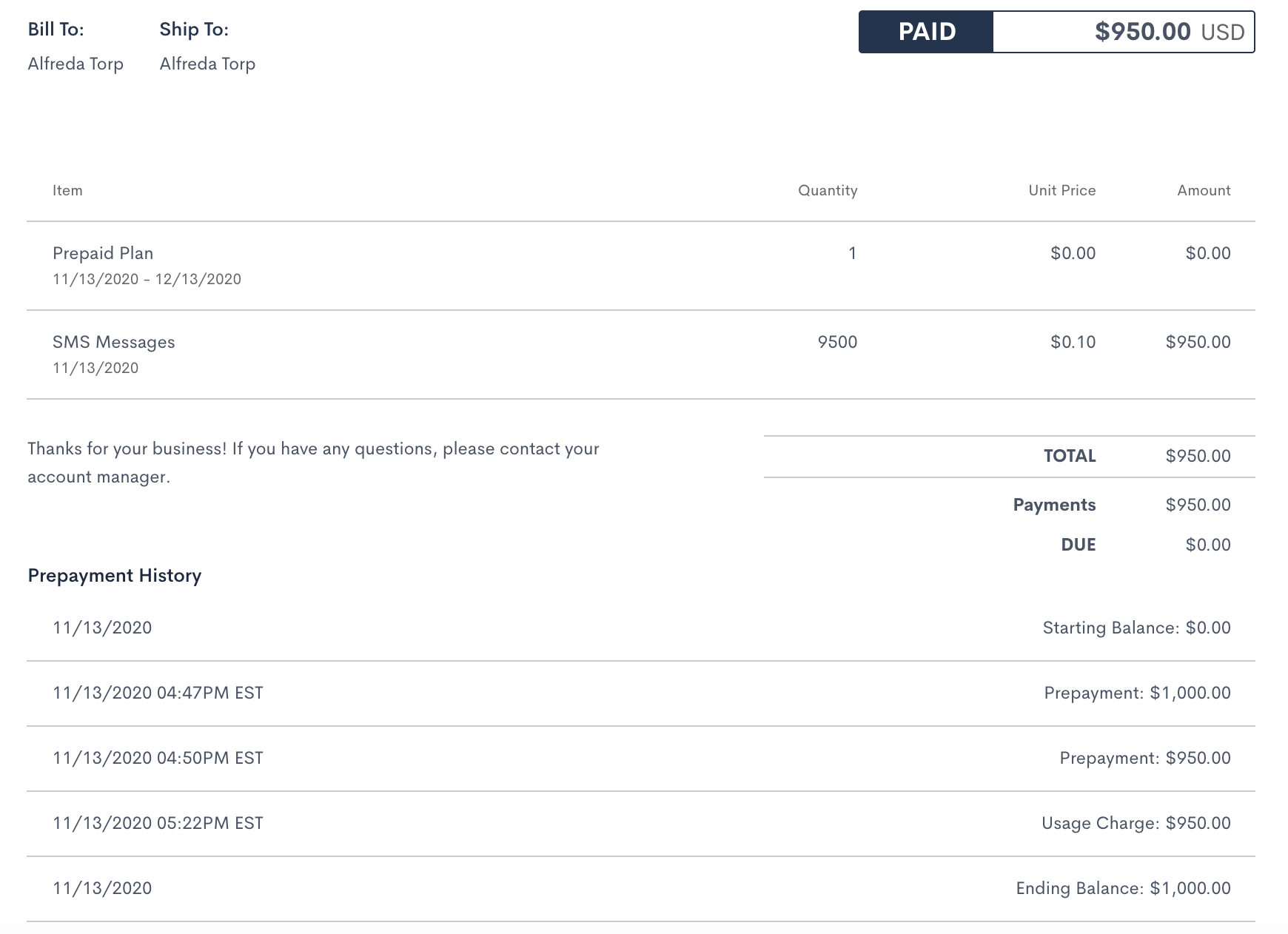Click the 11/13/2020 04:47PM EST timestamp
The height and width of the screenshot is (934, 1288).
[x=158, y=693]
